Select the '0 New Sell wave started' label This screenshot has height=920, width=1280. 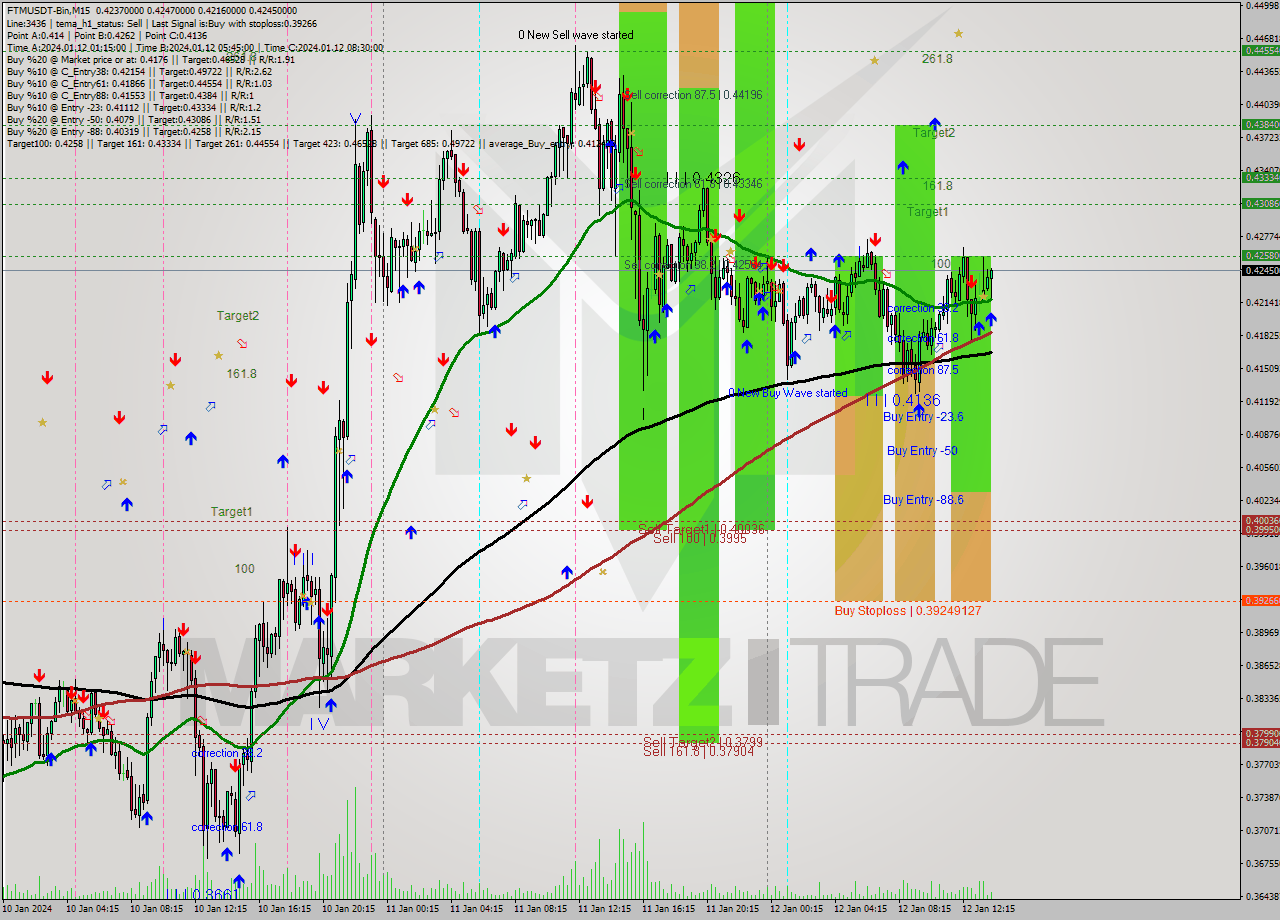(x=575, y=35)
